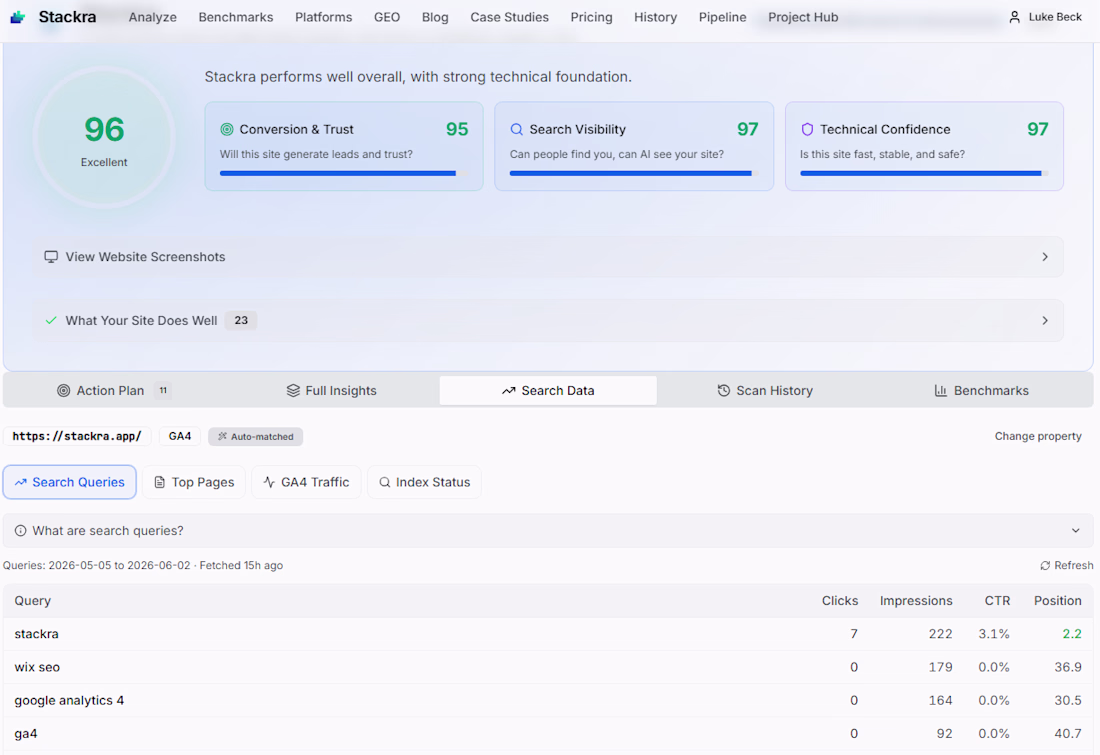
Task: Click the Refresh circular arrow icon
Action: coord(1045,566)
